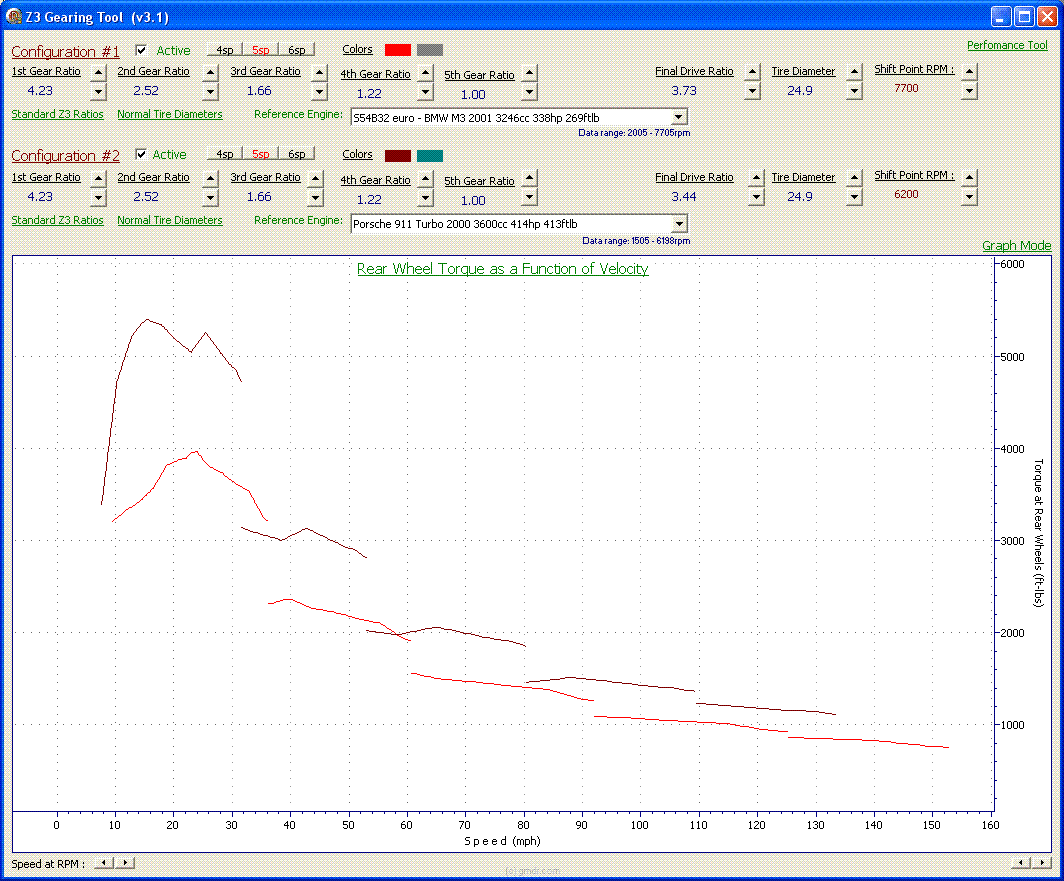Switch Graph Mode via the link
The image size is (1064, 881).
pyautogui.click(x=1016, y=245)
